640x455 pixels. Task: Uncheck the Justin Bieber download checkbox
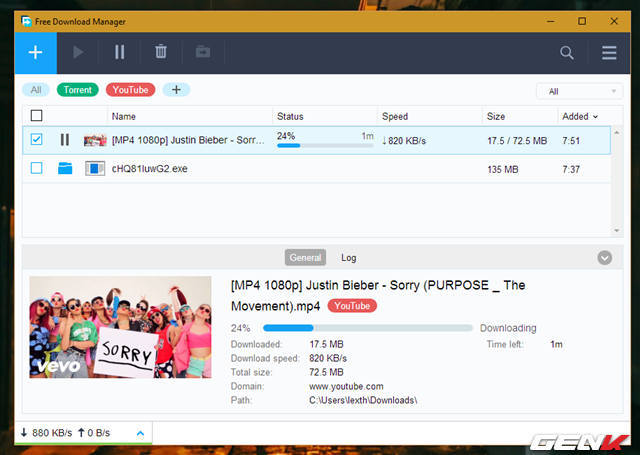[37, 141]
